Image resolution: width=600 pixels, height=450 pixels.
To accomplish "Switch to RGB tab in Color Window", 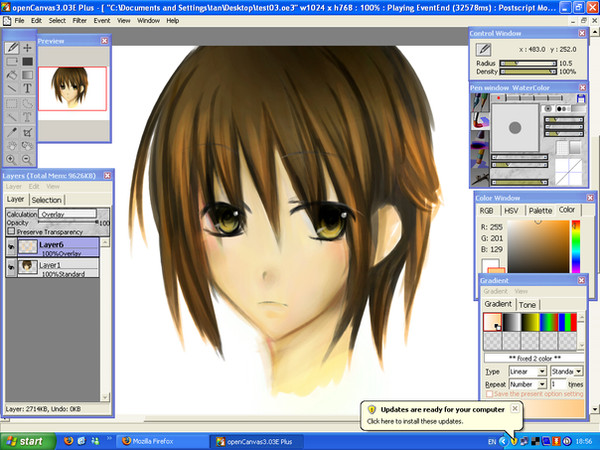I will (x=486, y=211).
